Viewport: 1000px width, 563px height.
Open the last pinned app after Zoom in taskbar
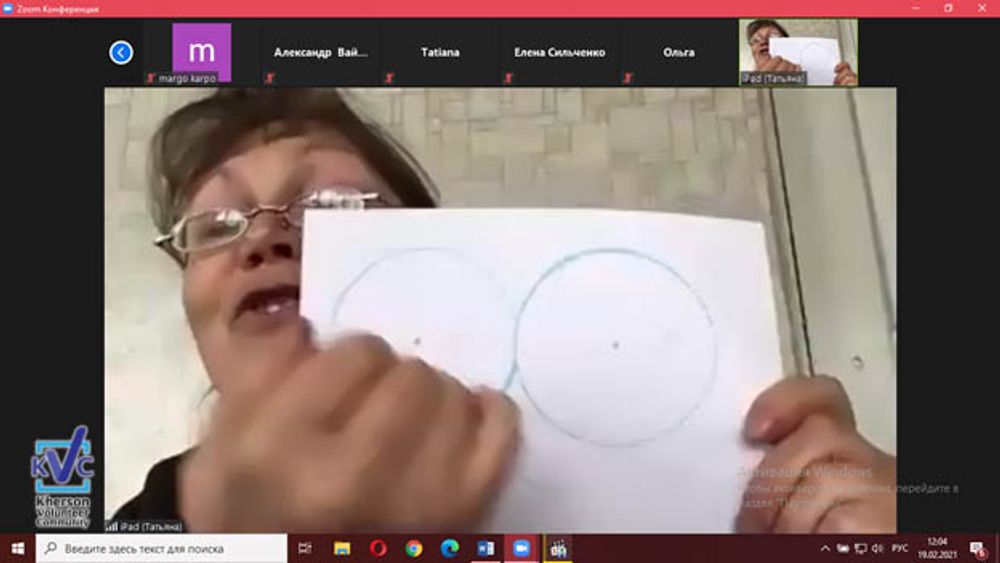(x=559, y=548)
